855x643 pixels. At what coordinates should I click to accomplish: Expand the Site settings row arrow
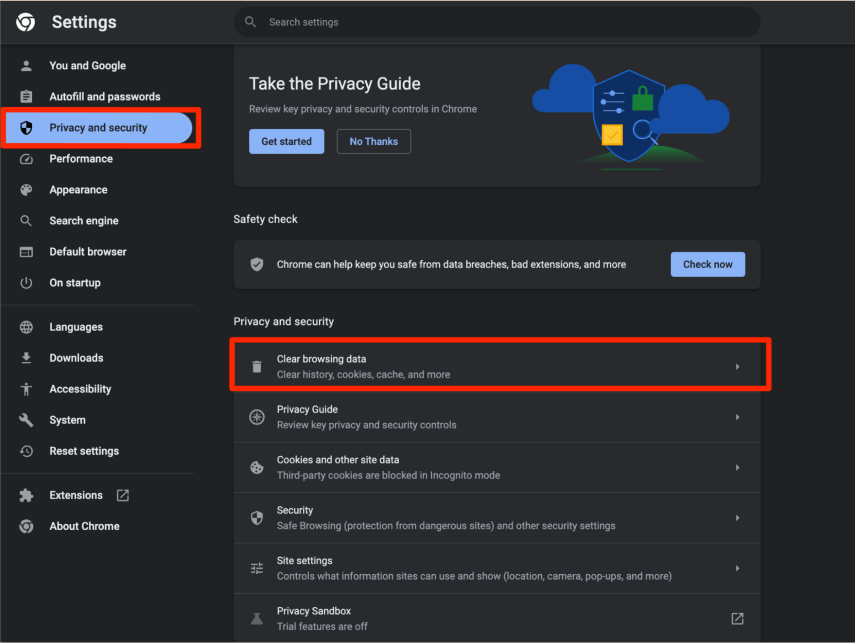pos(737,568)
